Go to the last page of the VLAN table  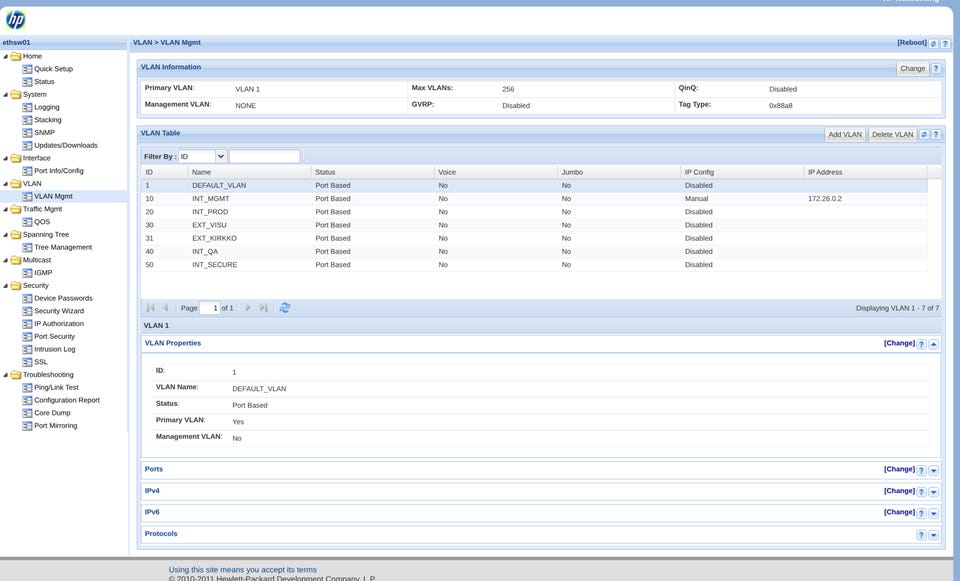[263, 308]
